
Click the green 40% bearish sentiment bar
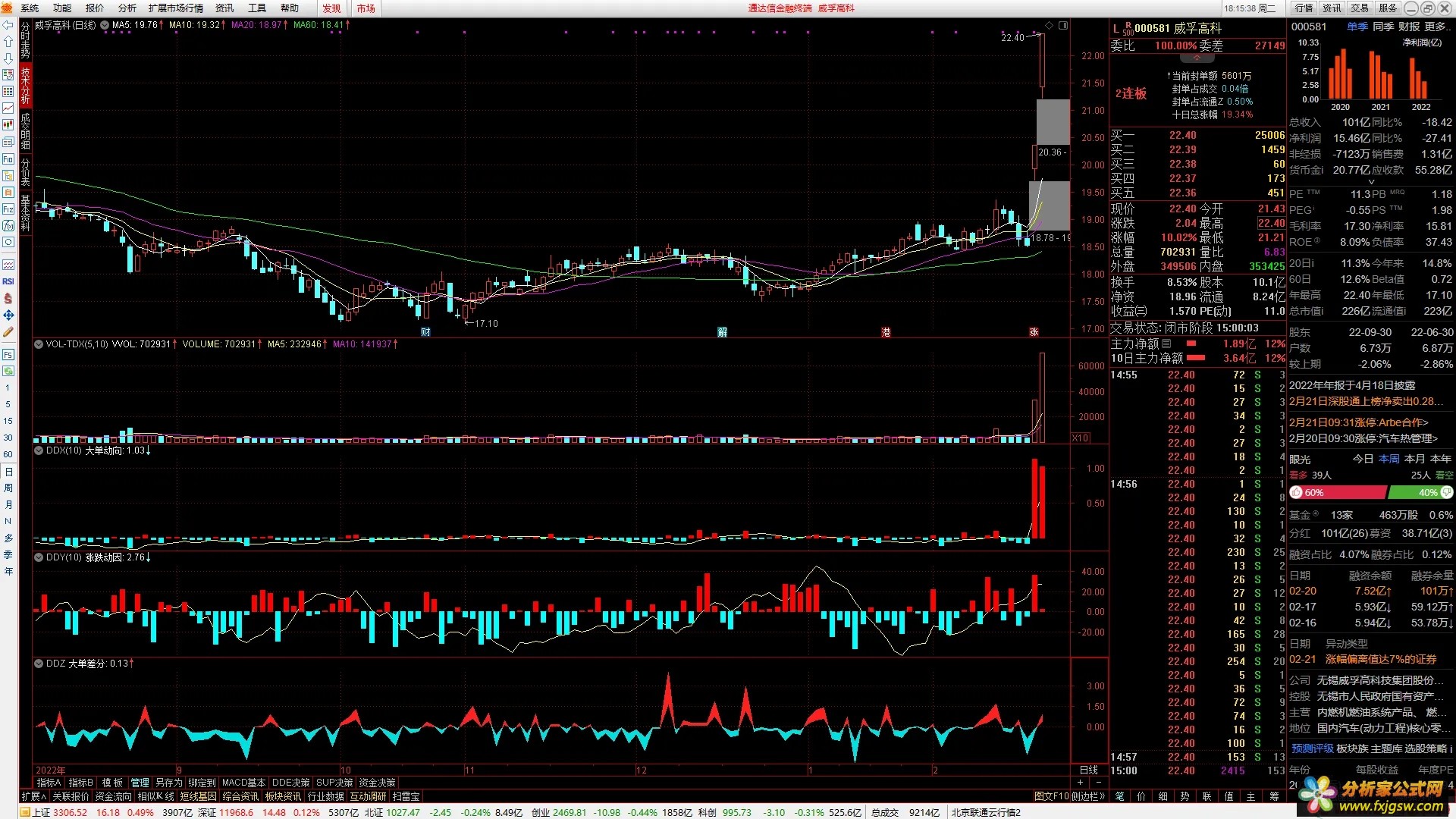(1420, 493)
